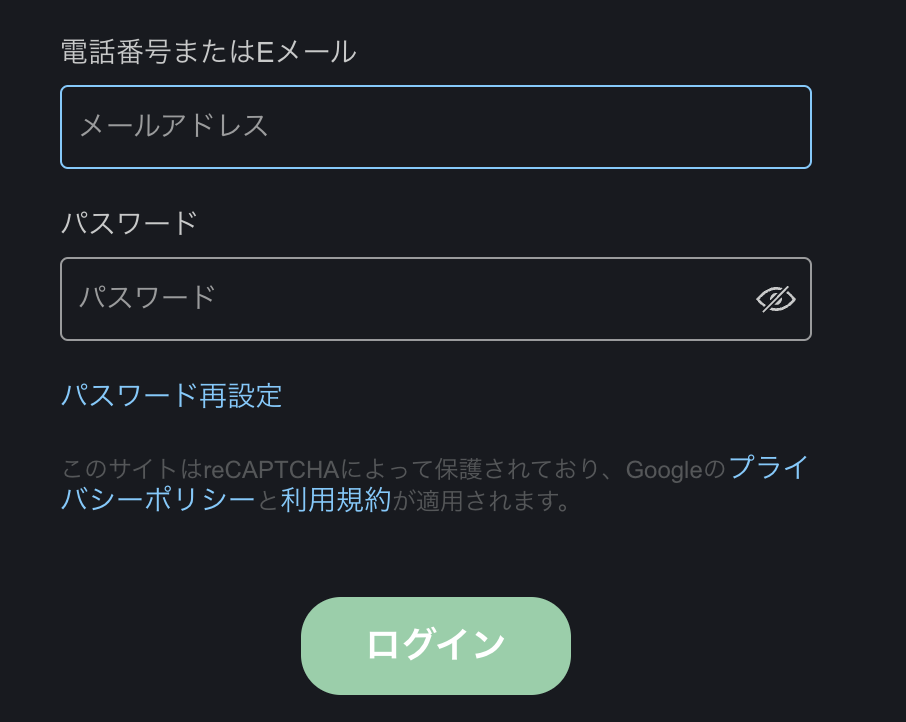Image resolution: width=906 pixels, height=722 pixels.
Task: Click the が適用されます。 notice text
Action: pyautogui.click(x=481, y=501)
